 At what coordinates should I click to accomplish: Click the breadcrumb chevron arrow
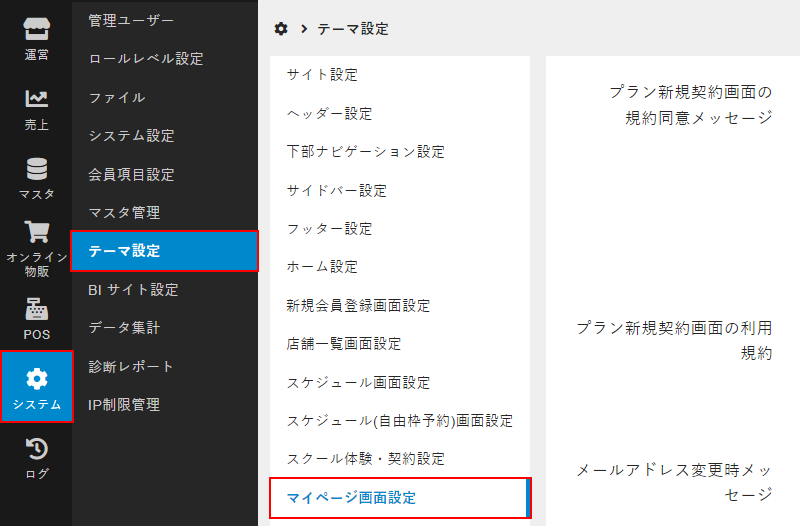tap(304, 29)
